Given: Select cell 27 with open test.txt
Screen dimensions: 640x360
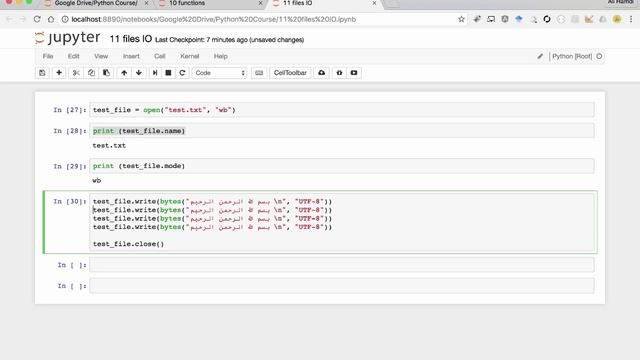Looking at the screenshot, I should [342, 110].
